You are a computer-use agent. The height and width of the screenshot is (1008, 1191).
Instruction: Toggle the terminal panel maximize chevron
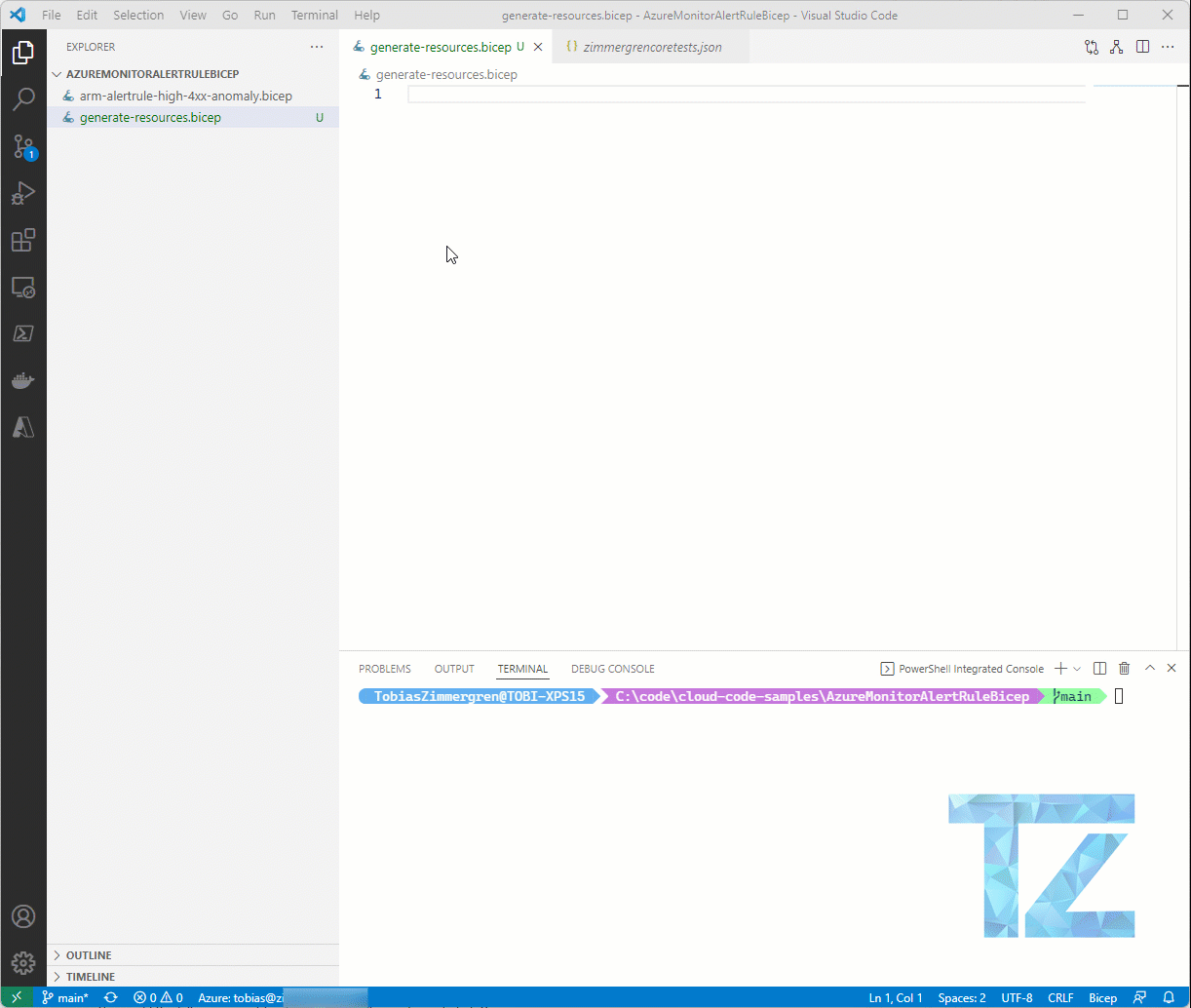pyautogui.click(x=1149, y=669)
